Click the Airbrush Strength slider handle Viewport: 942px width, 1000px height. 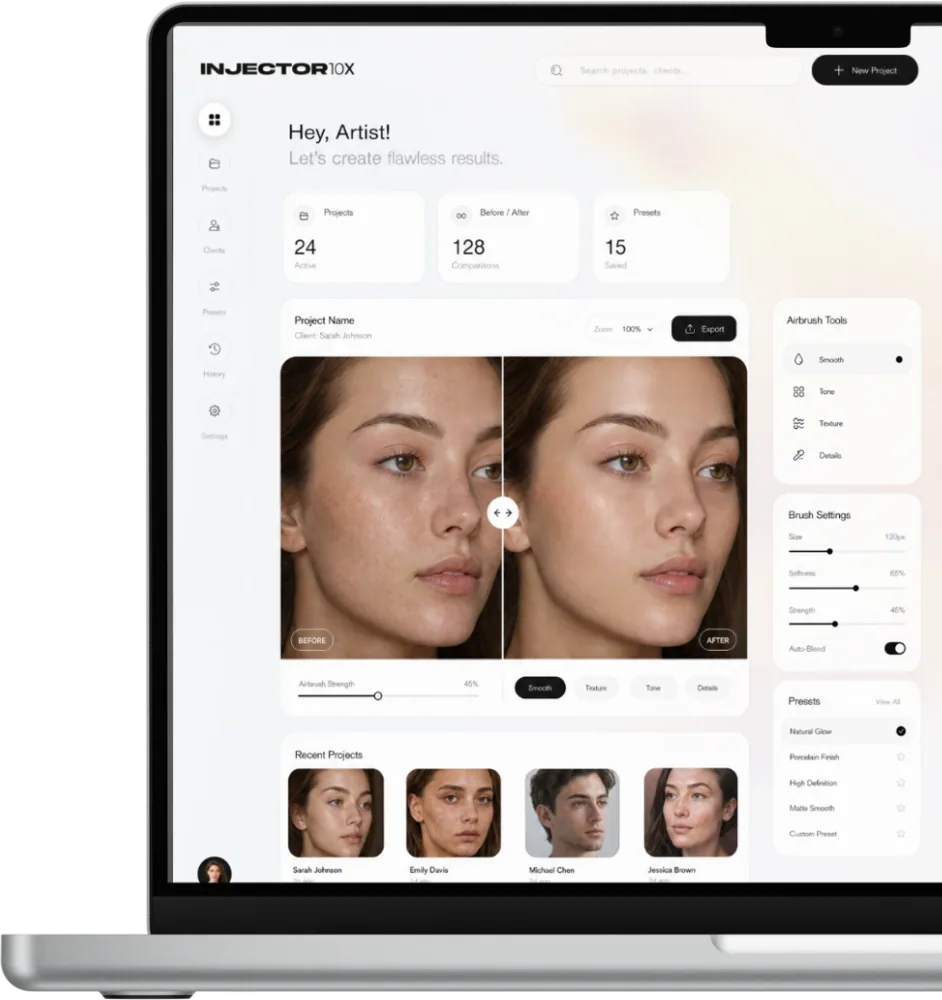click(x=378, y=696)
